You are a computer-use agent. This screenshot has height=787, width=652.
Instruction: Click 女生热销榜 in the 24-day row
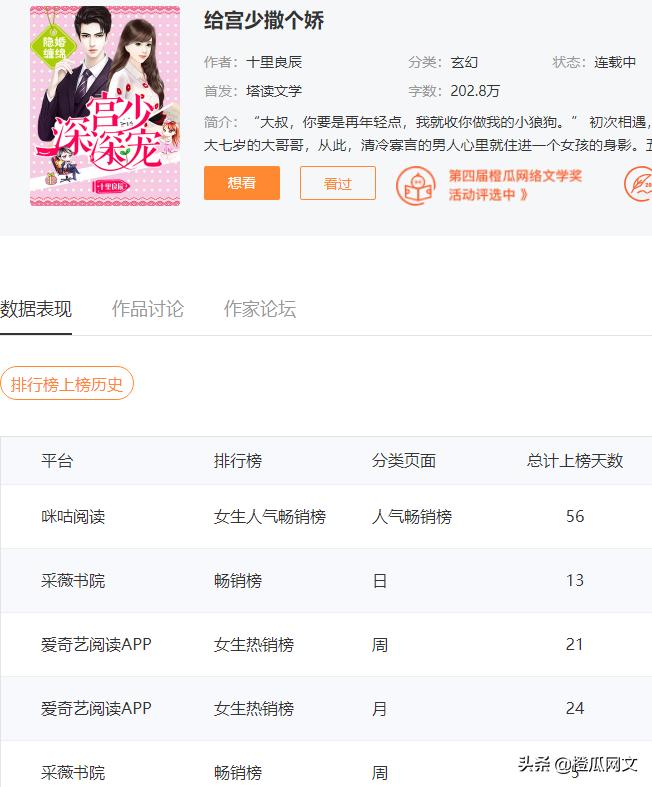coord(254,709)
